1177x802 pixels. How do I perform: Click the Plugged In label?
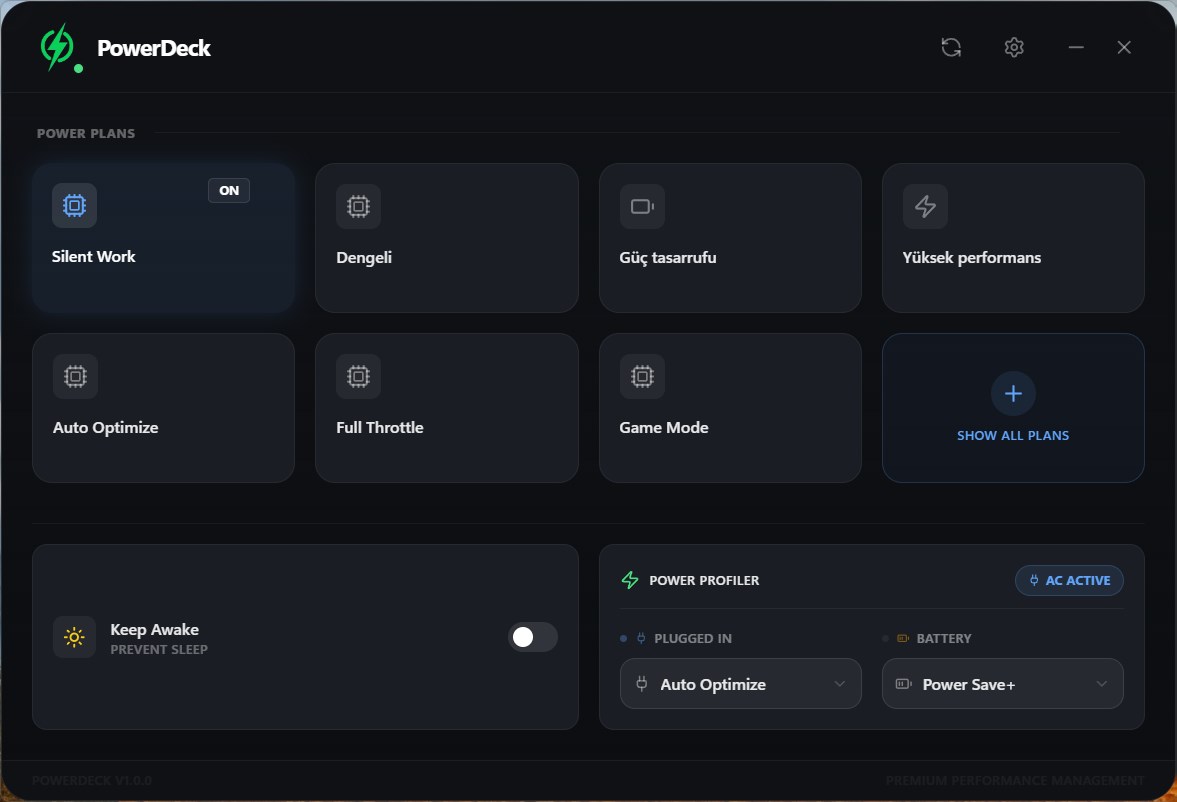coord(693,638)
